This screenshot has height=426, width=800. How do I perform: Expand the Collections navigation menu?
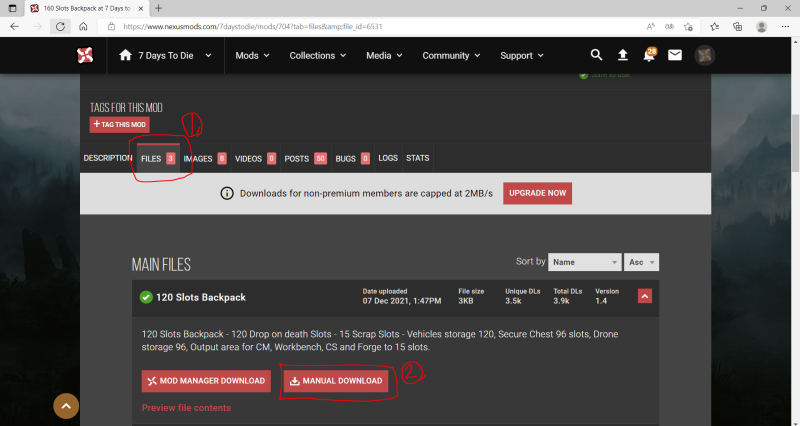pyautogui.click(x=318, y=56)
